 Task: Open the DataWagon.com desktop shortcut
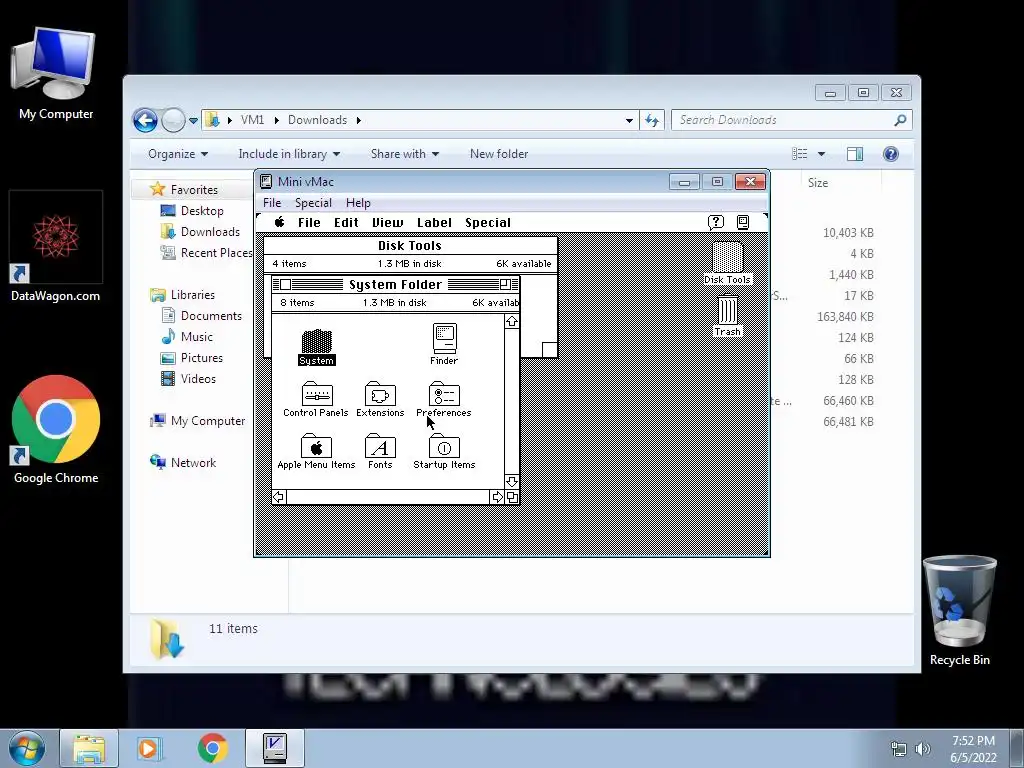(x=56, y=247)
